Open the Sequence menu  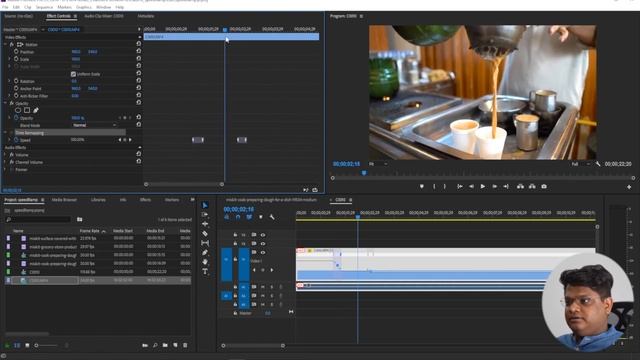click(x=44, y=7)
